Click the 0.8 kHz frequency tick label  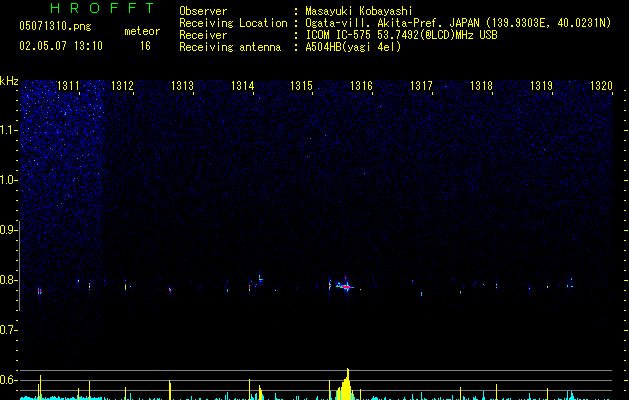click(9, 280)
